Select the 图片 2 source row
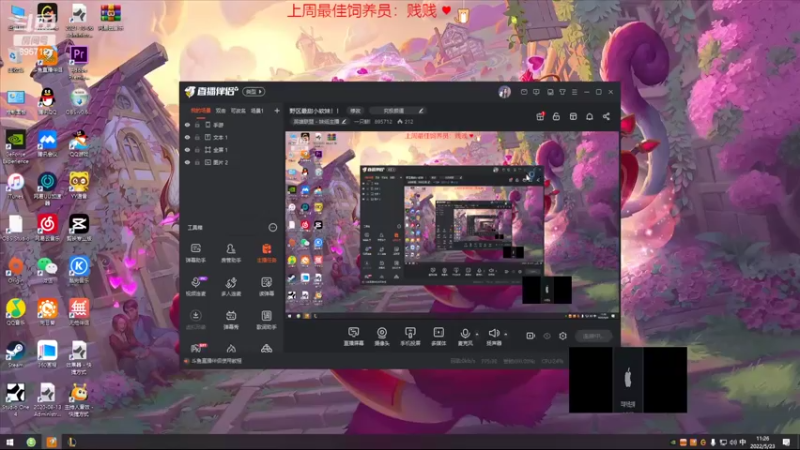800x450 pixels. 233,162
